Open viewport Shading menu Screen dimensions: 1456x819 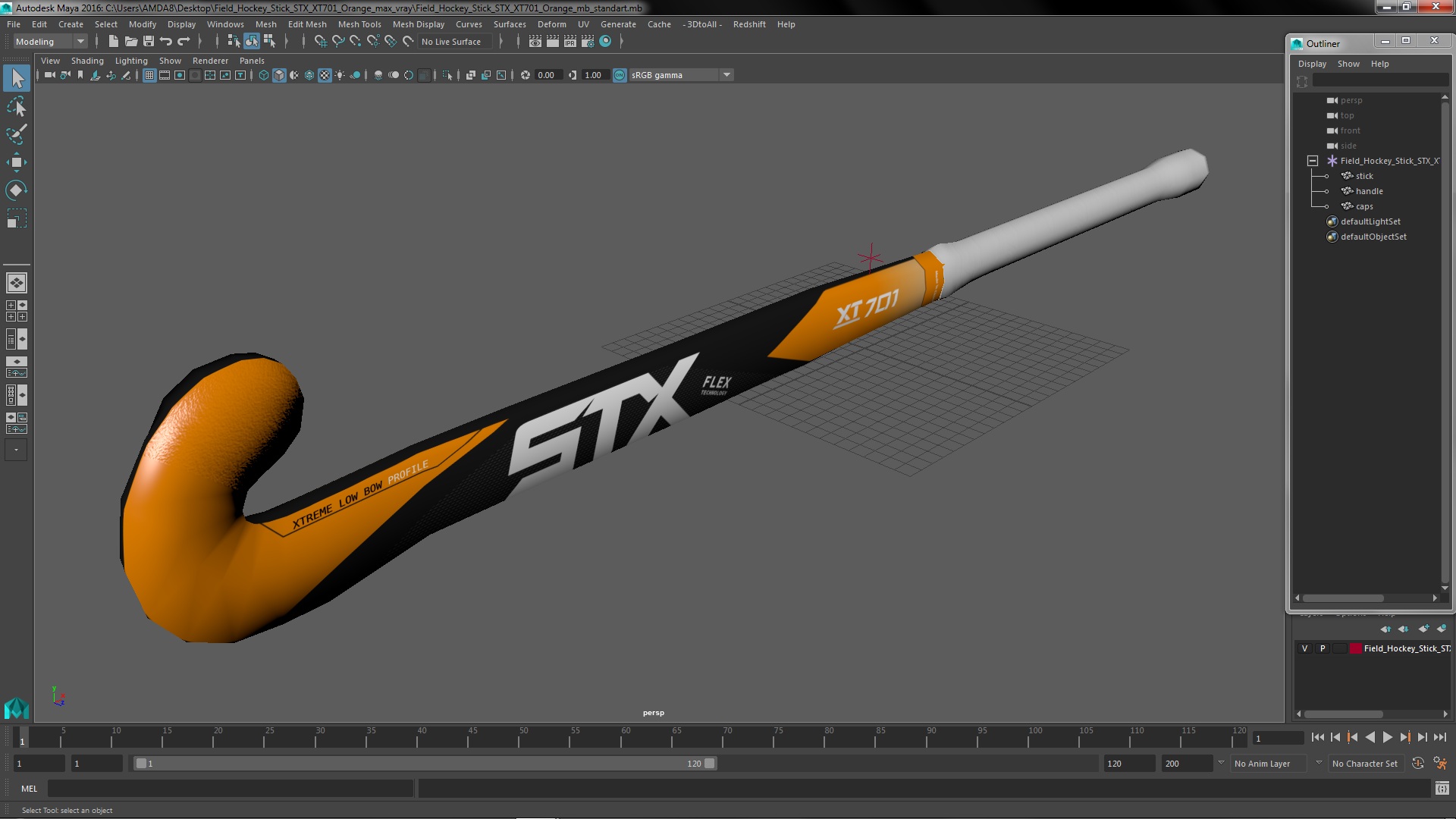click(x=87, y=61)
